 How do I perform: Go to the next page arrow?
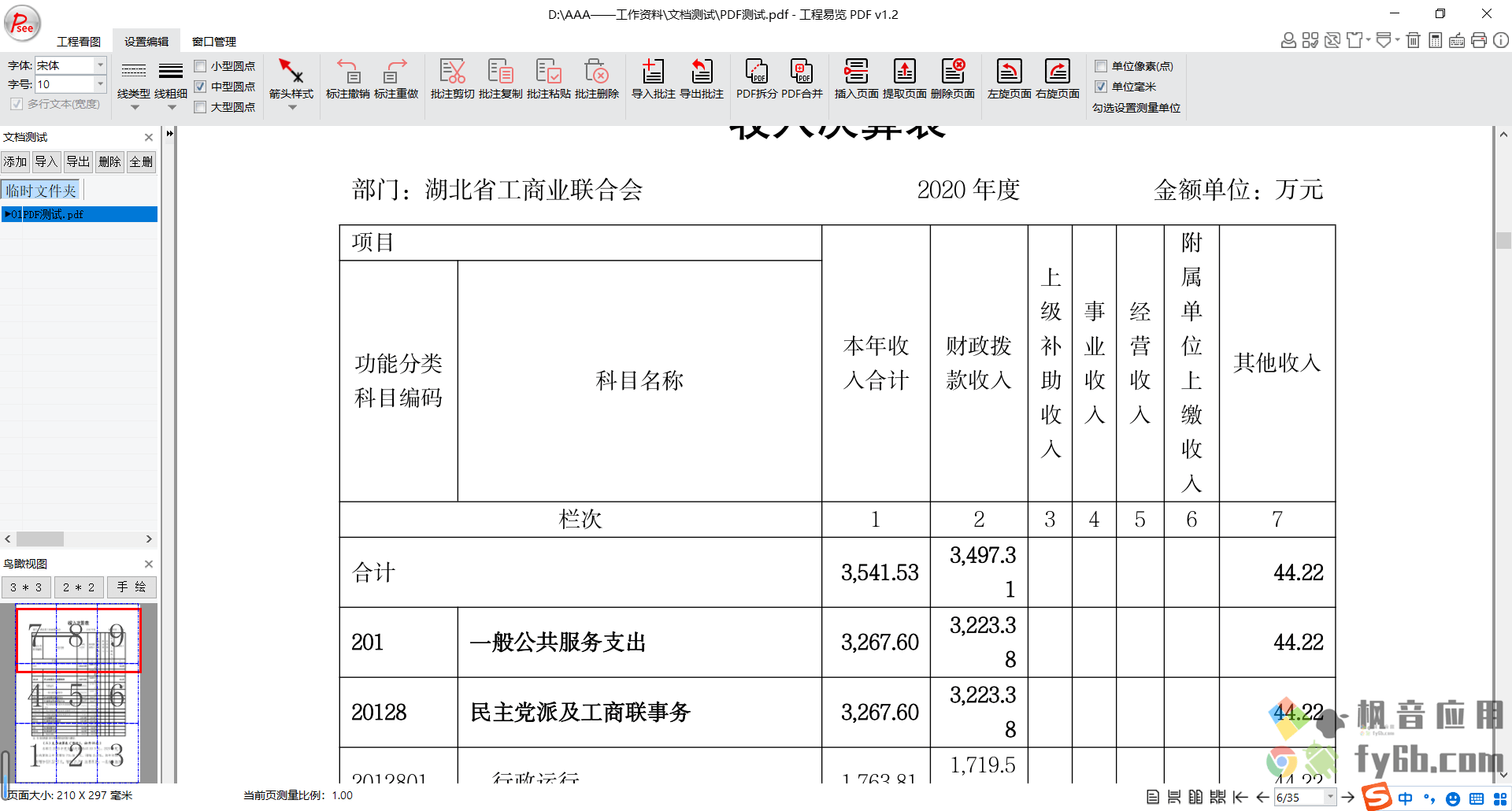1347,797
